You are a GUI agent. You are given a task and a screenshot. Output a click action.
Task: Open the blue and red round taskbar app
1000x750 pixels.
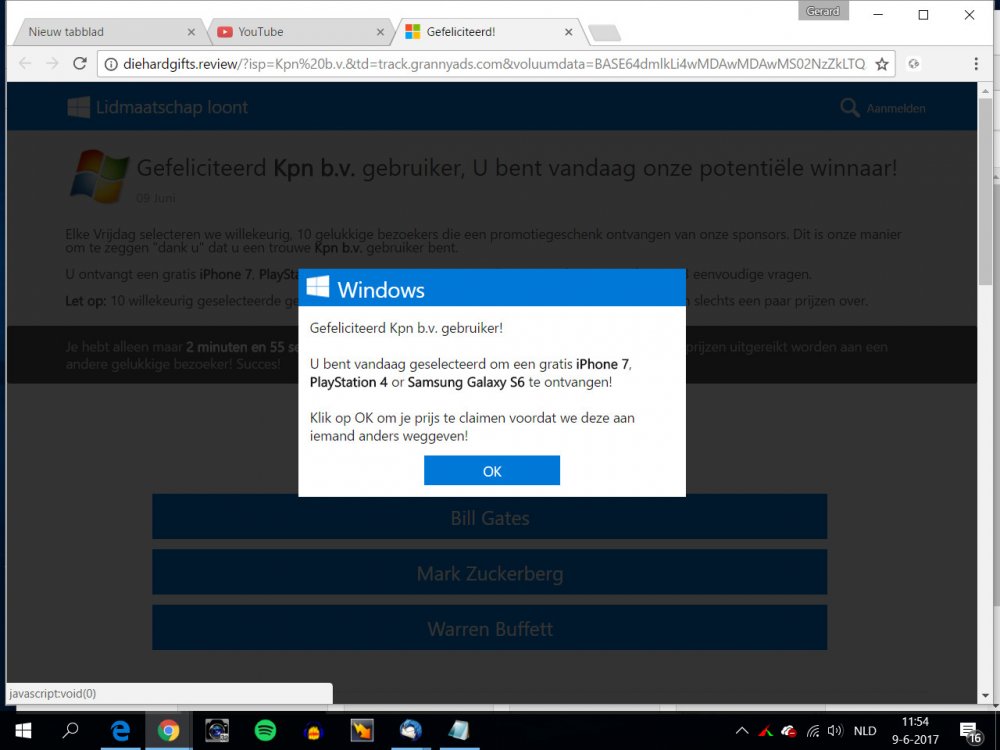(x=314, y=731)
